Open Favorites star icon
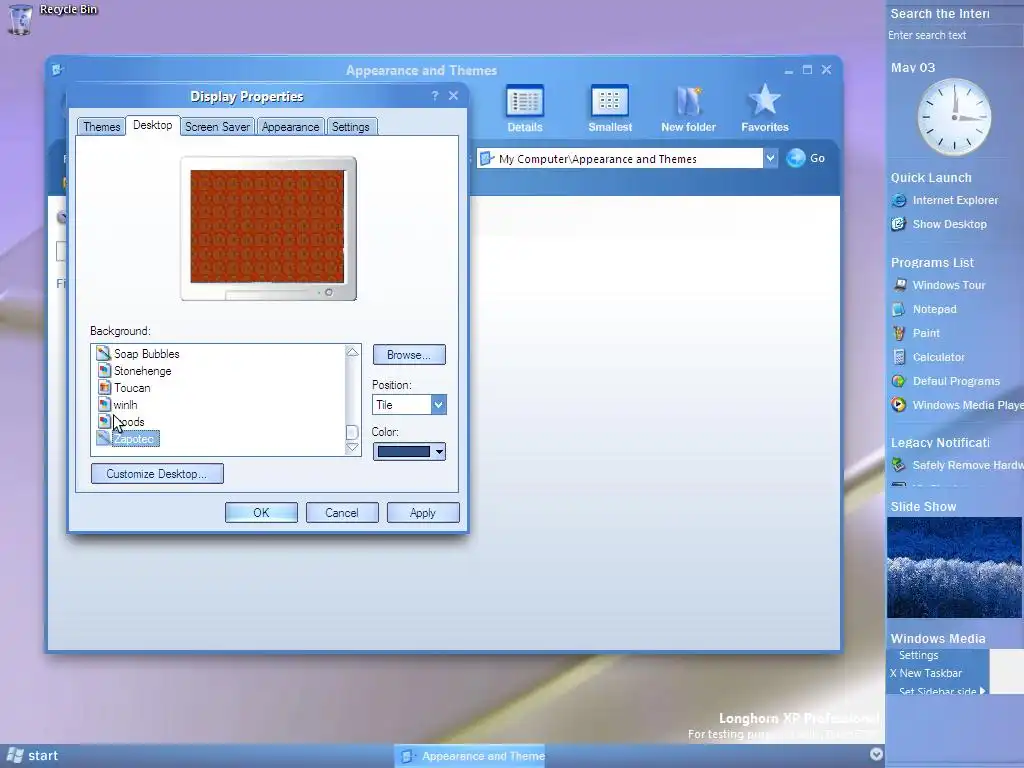The image size is (1024, 768). point(765,108)
